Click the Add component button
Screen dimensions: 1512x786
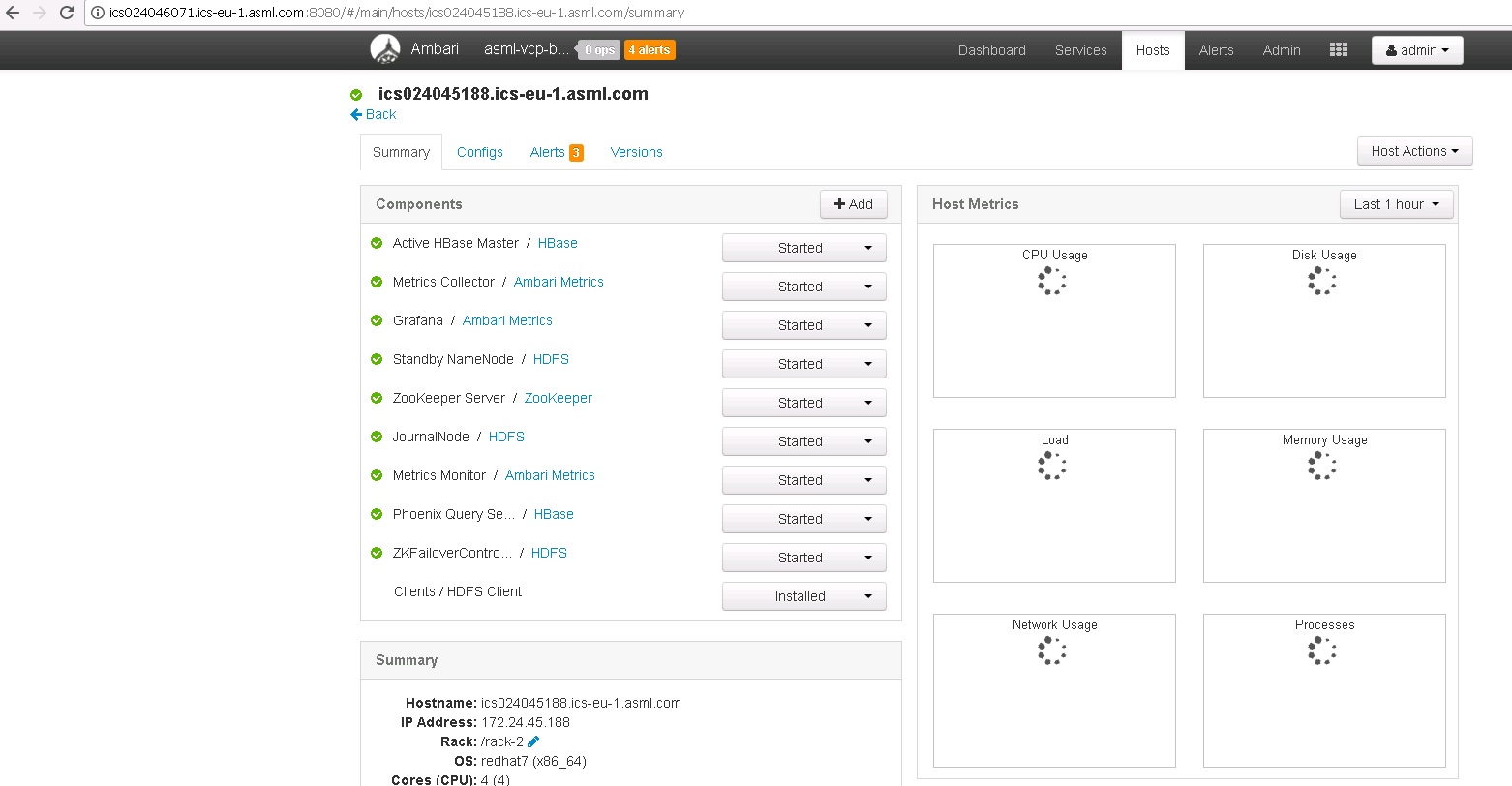(x=853, y=204)
